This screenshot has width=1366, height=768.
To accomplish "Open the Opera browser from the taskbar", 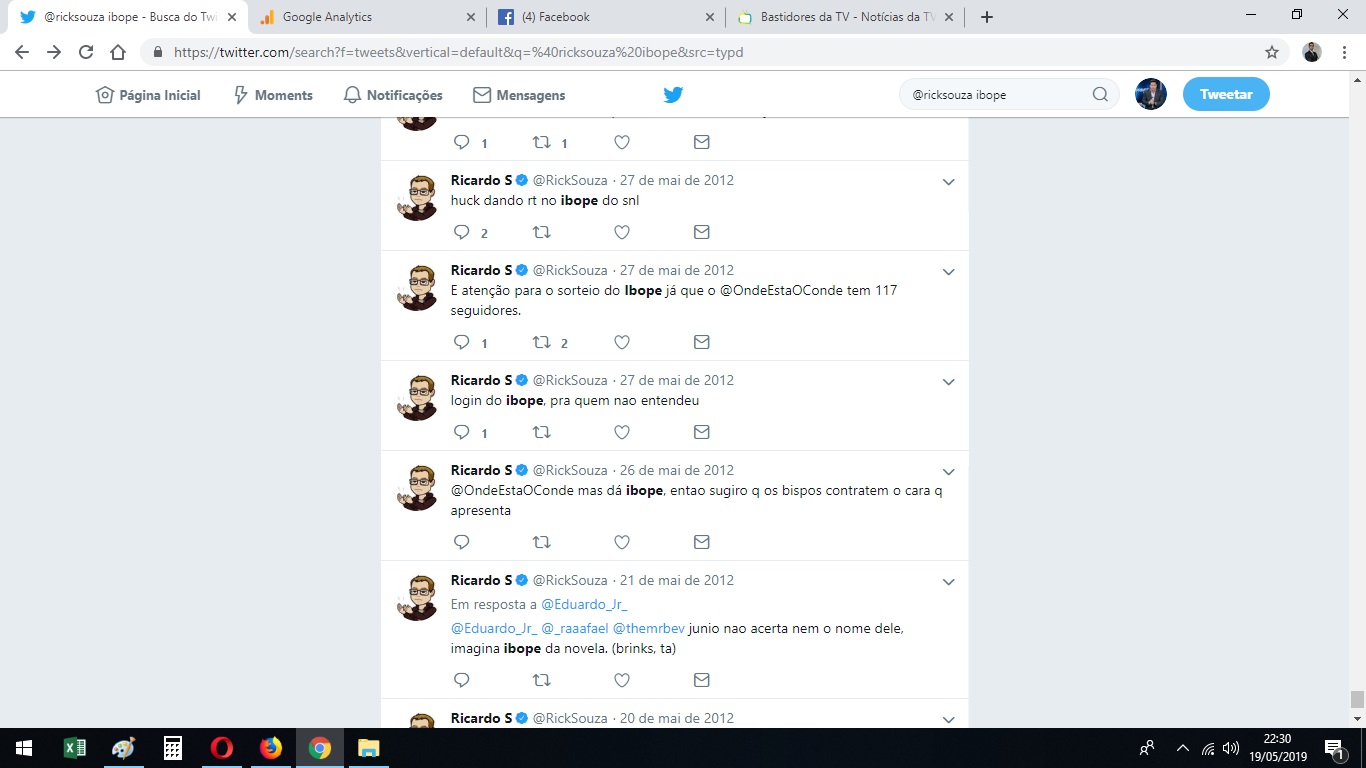I will click(x=222, y=748).
